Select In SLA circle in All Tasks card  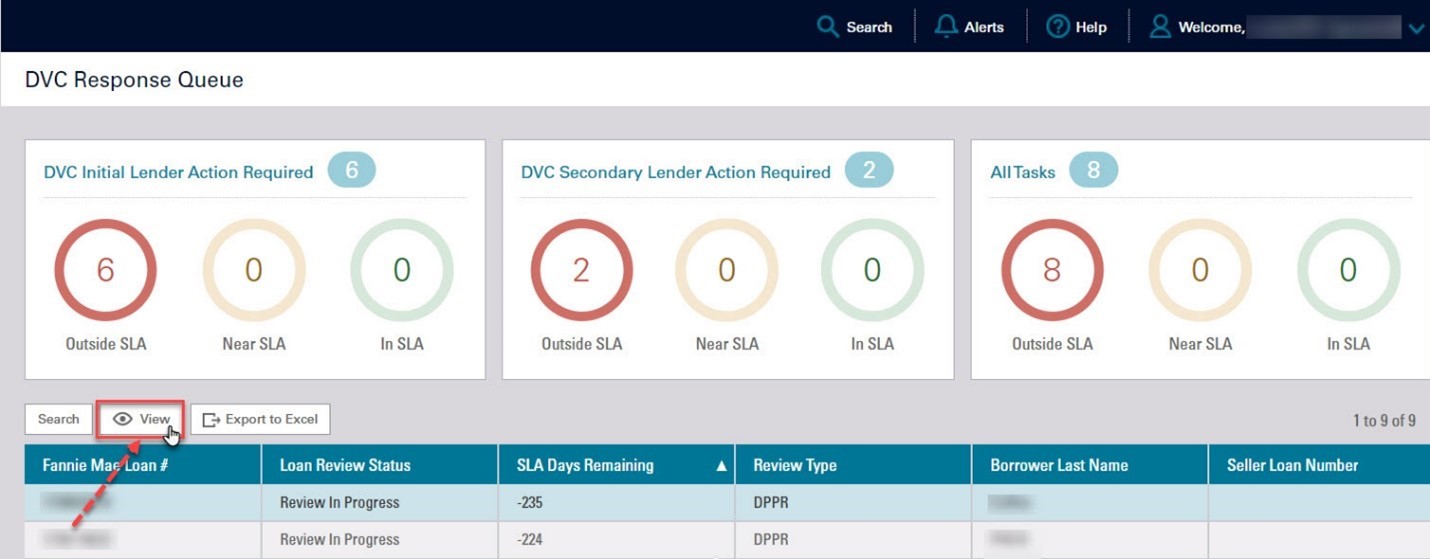pyautogui.click(x=1348, y=271)
